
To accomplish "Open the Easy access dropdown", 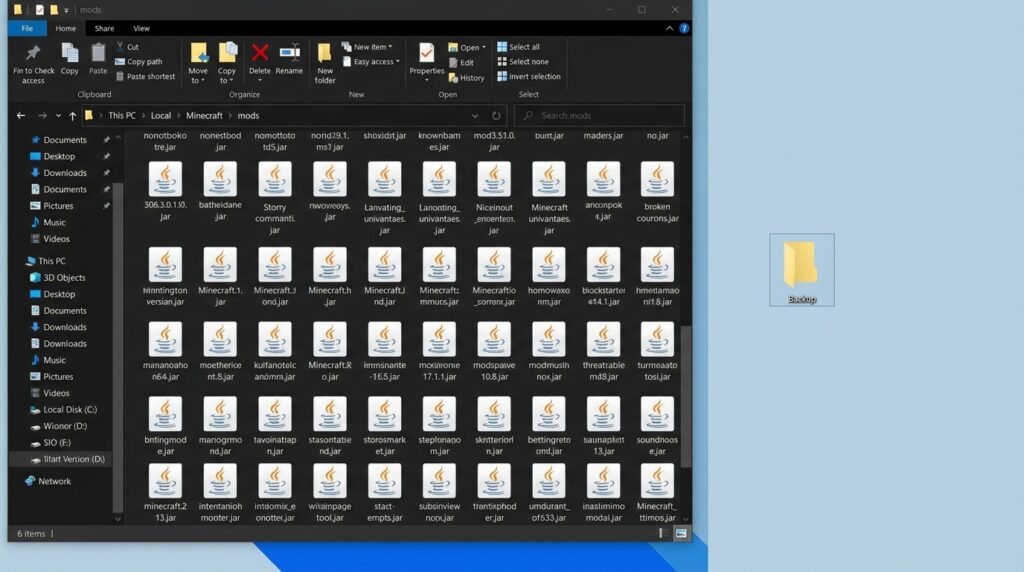I will coord(371,61).
